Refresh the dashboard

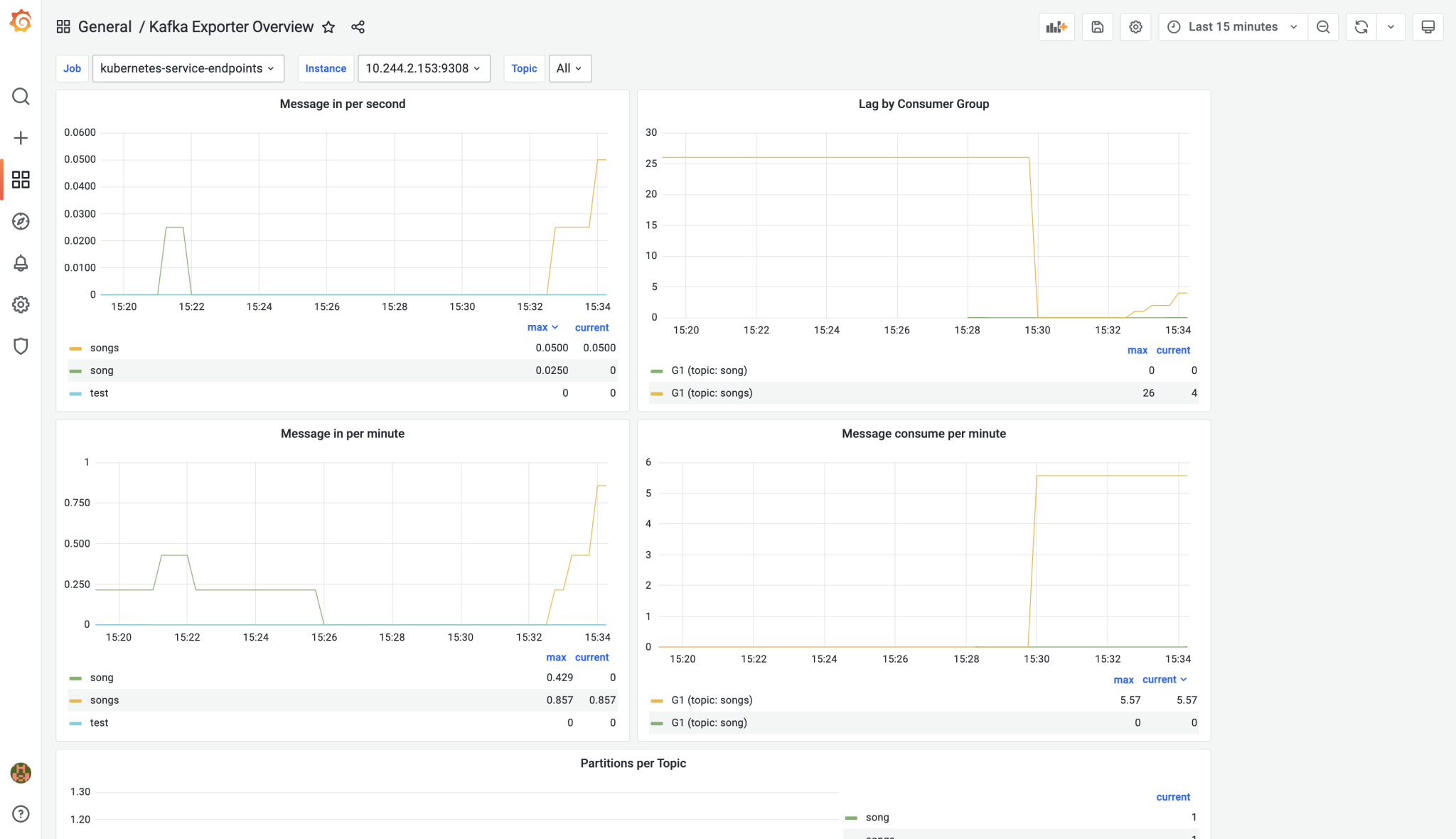pos(1361,27)
